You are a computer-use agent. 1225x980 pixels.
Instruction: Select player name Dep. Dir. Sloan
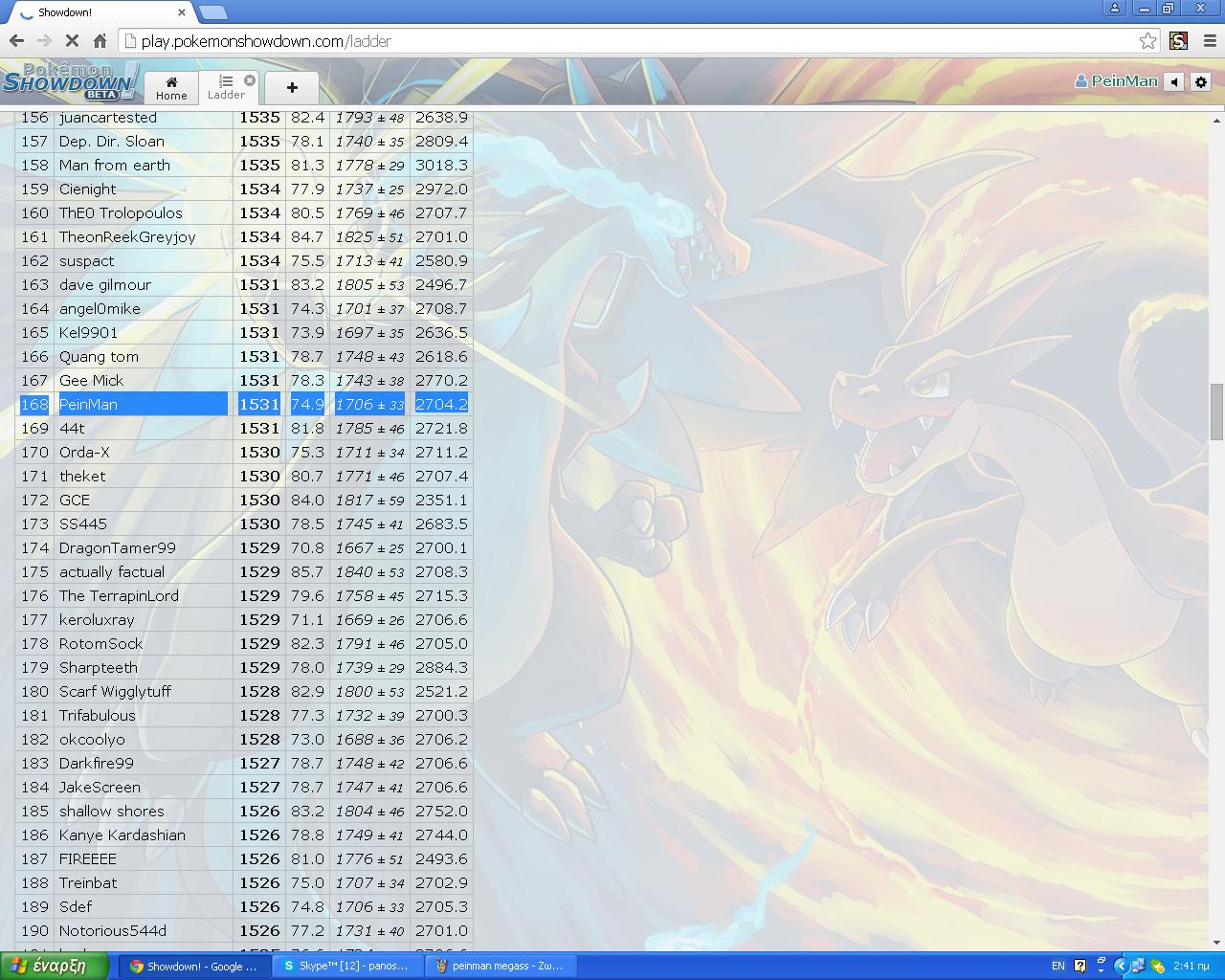[112, 141]
